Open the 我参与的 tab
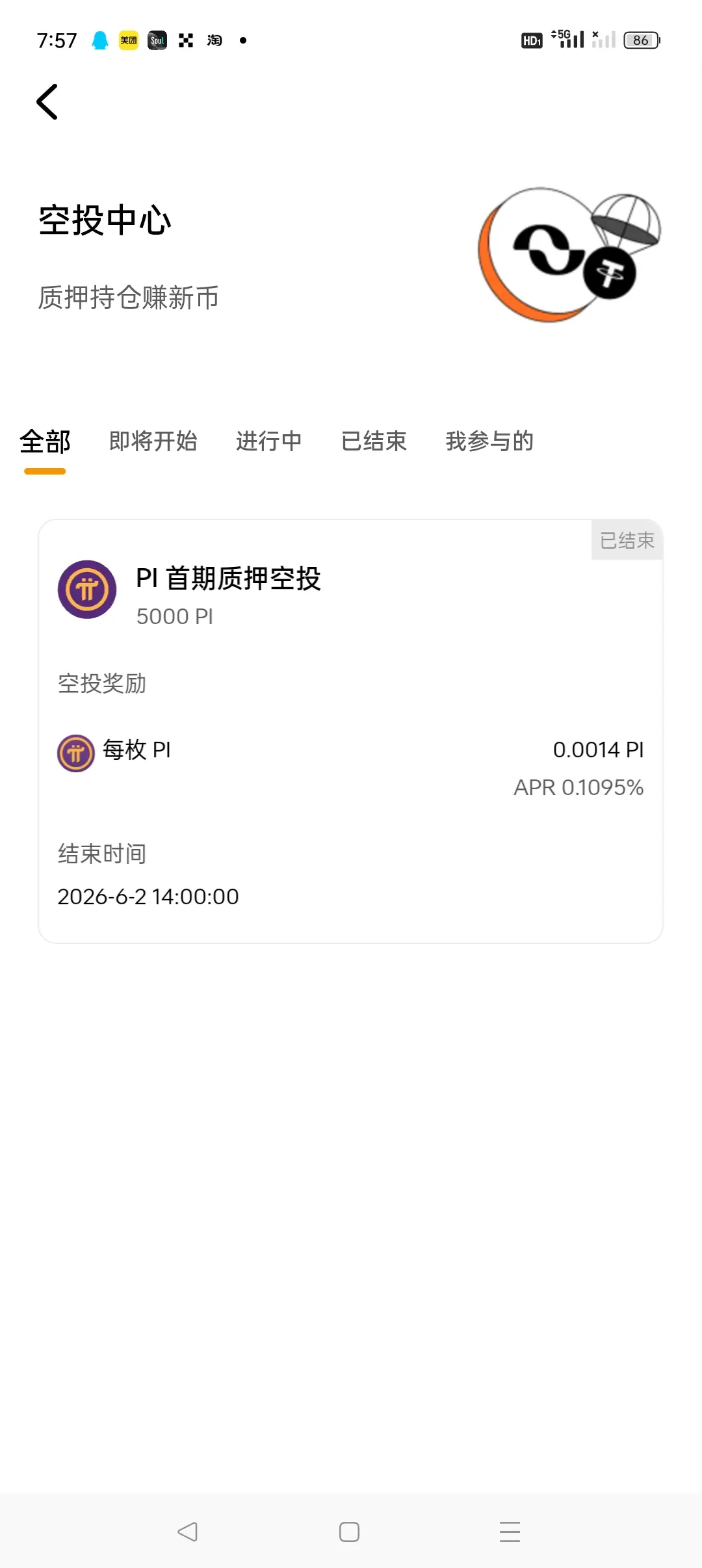 tap(489, 441)
